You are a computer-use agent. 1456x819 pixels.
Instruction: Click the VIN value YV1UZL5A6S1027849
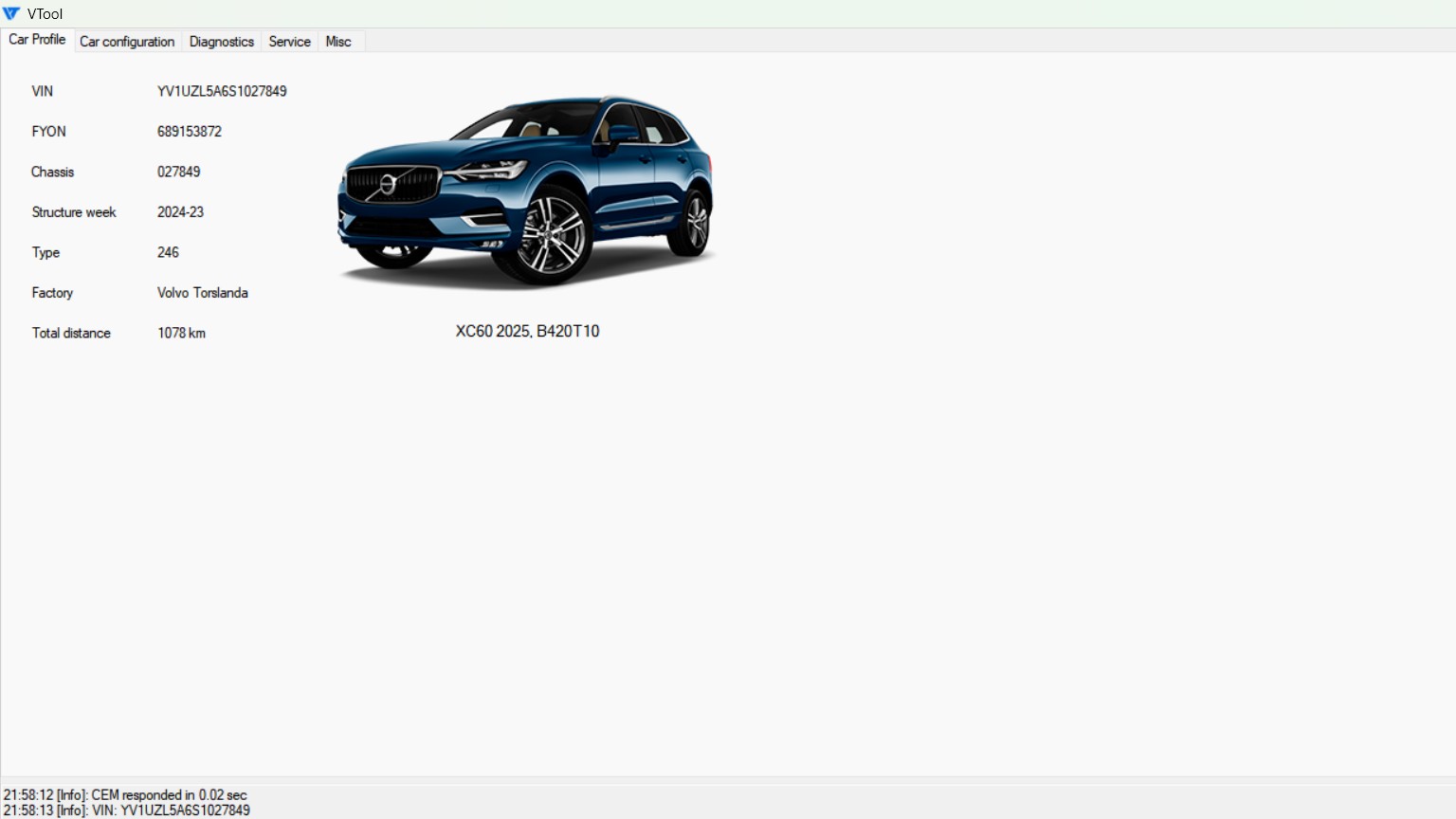[222, 92]
